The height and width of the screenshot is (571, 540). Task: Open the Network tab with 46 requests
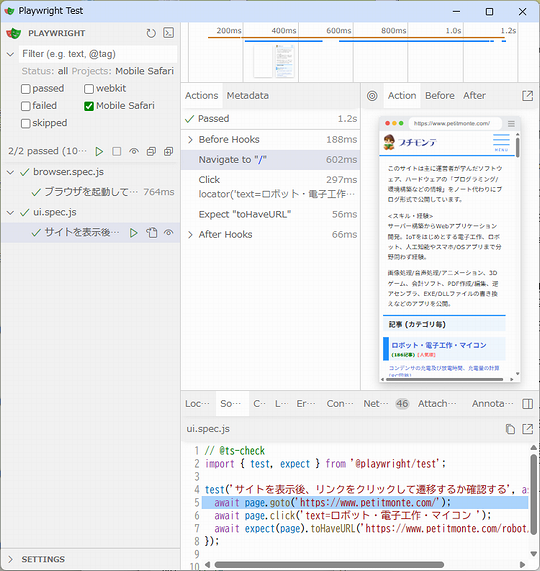pos(386,404)
